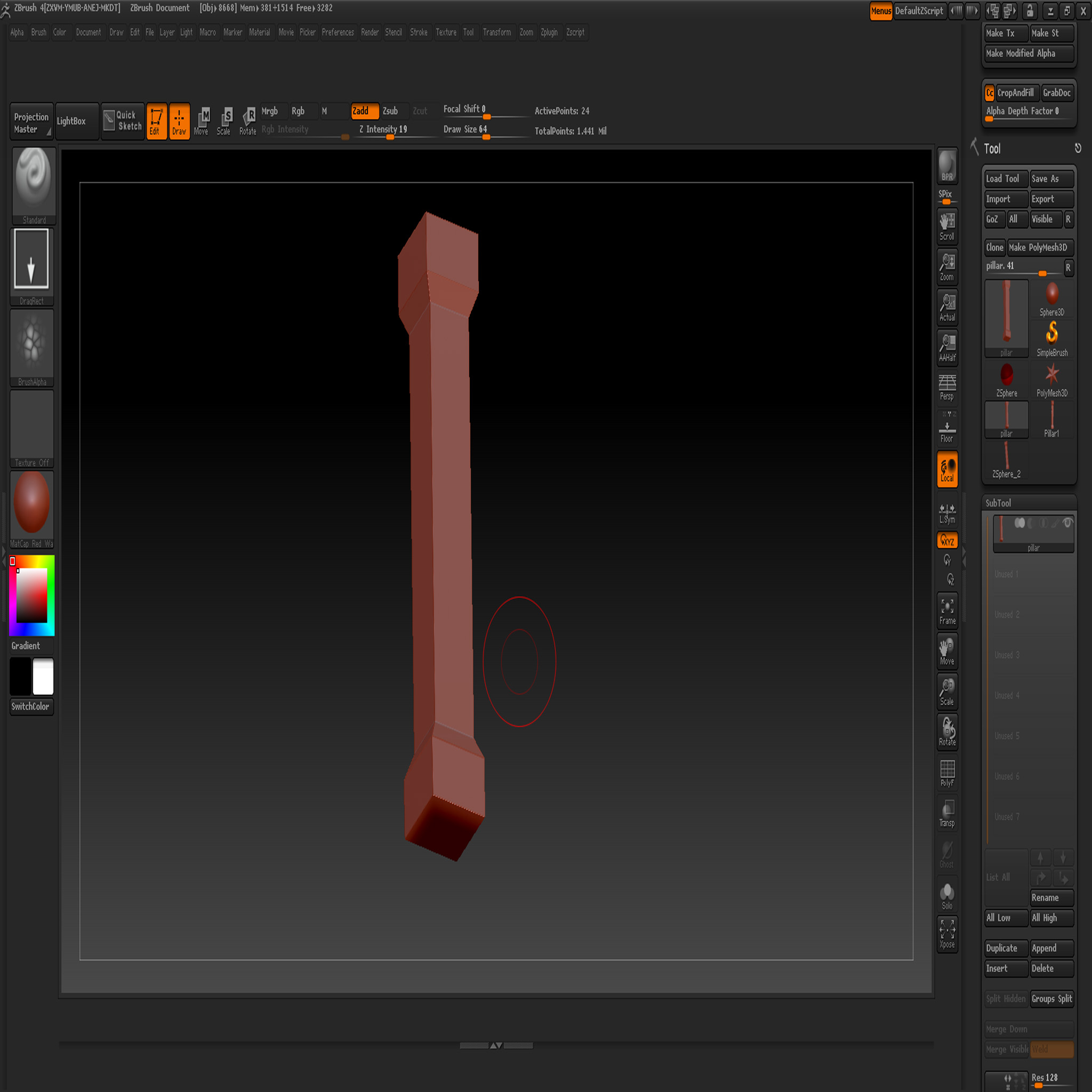
Task: Select the Sphere3D tool thumbnail
Action: (x=1051, y=298)
